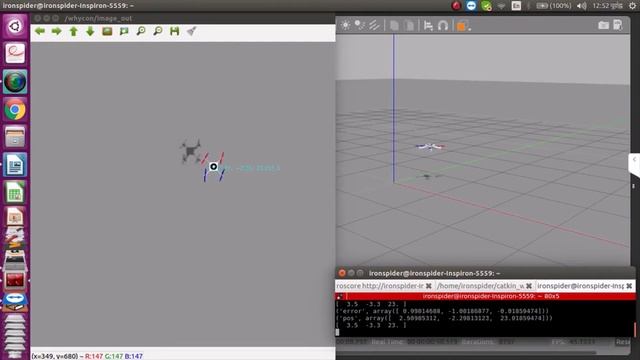Open LibreOffice Calc from the dock
The width and height of the screenshot is (640, 360).
(15, 192)
